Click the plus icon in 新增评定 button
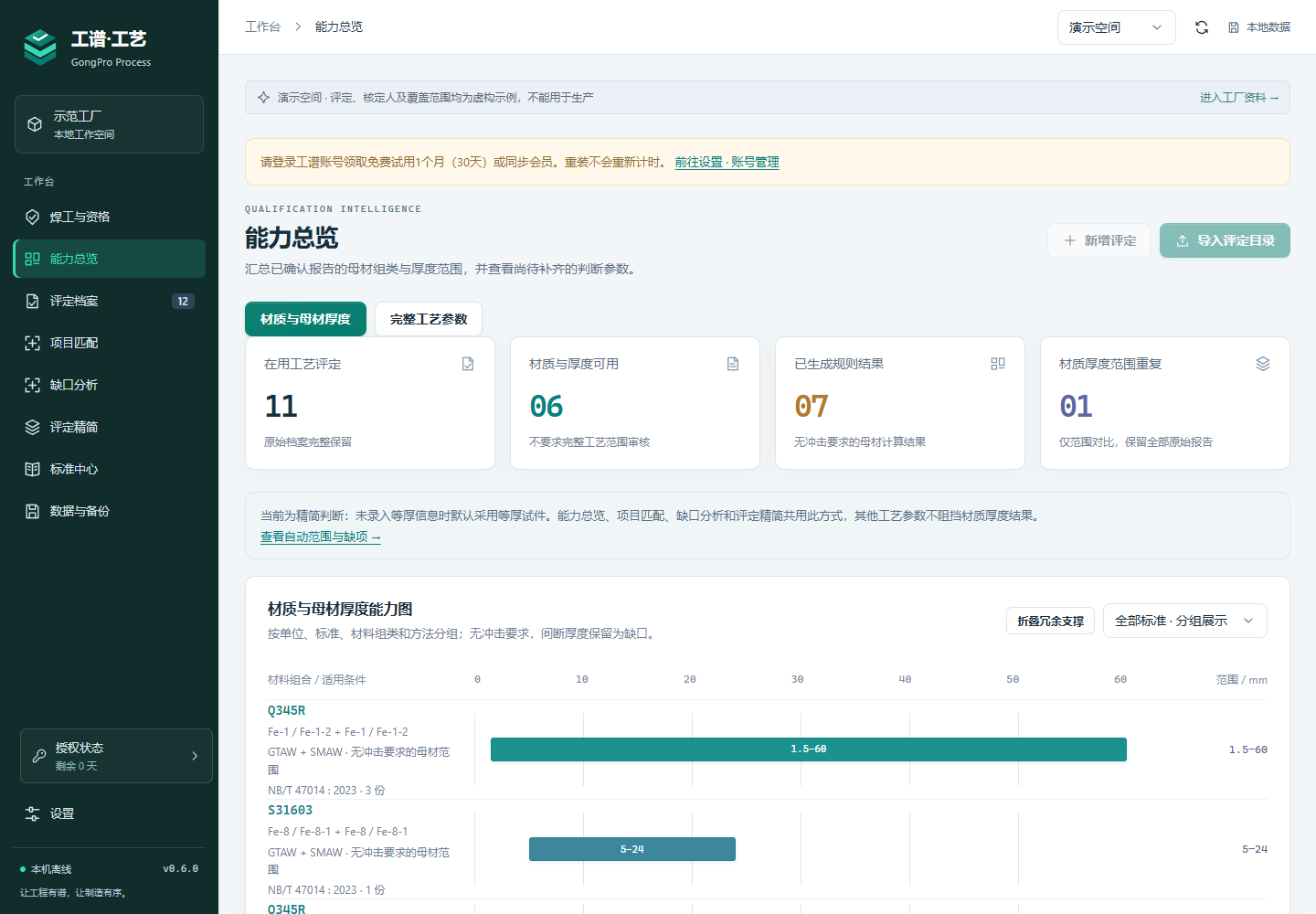Screen dimensions: 1316x914 [x=1070, y=240]
